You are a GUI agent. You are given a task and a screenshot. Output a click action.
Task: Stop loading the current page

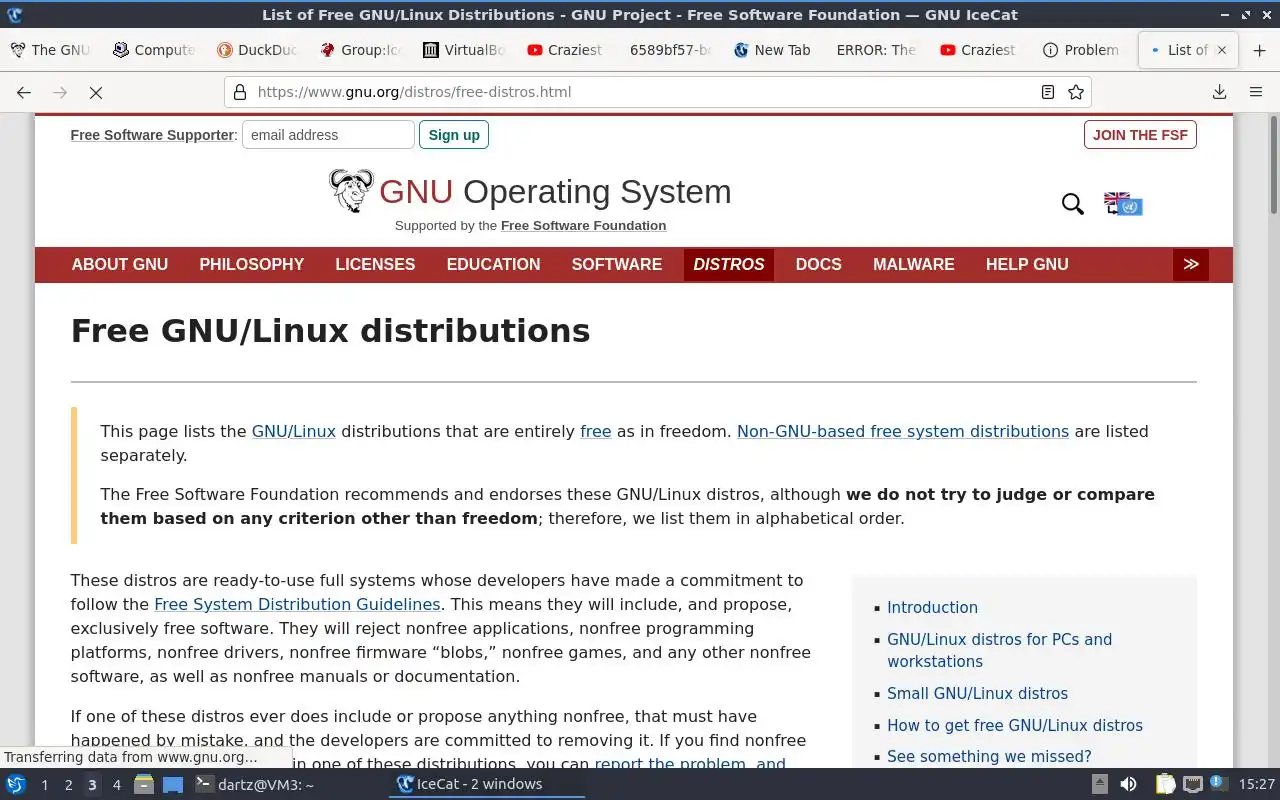coord(96,92)
